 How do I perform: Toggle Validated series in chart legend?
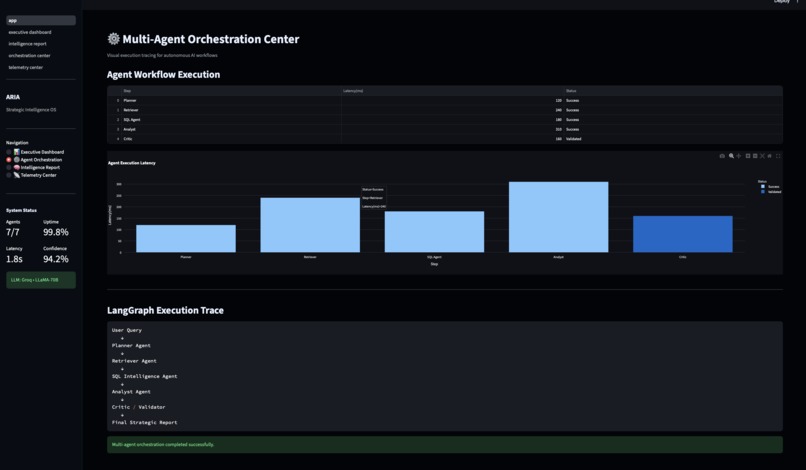771,192
